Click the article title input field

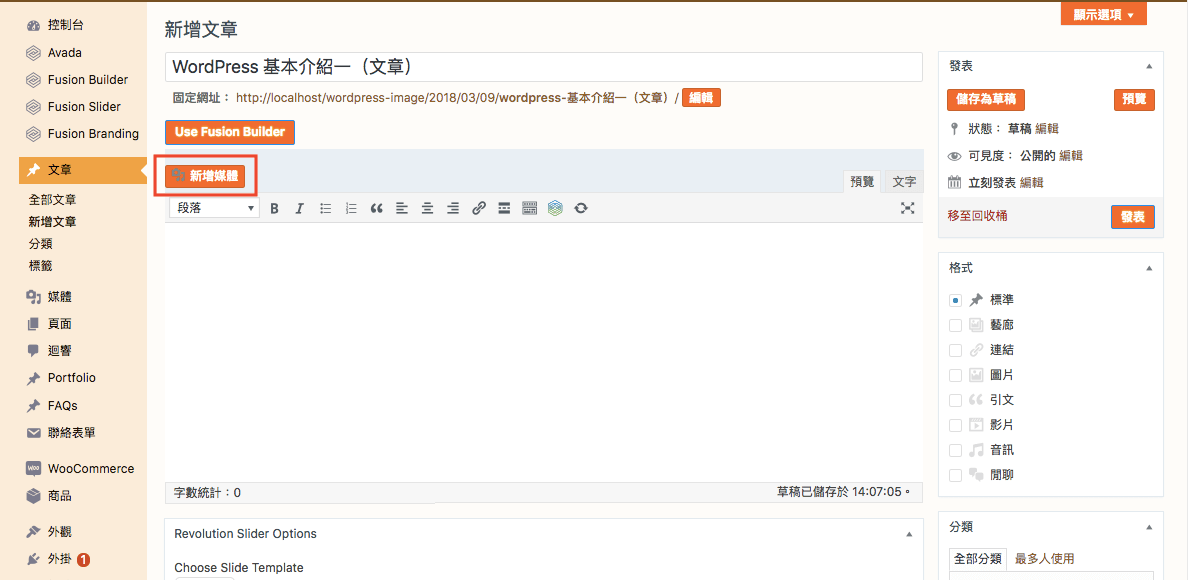[543, 67]
